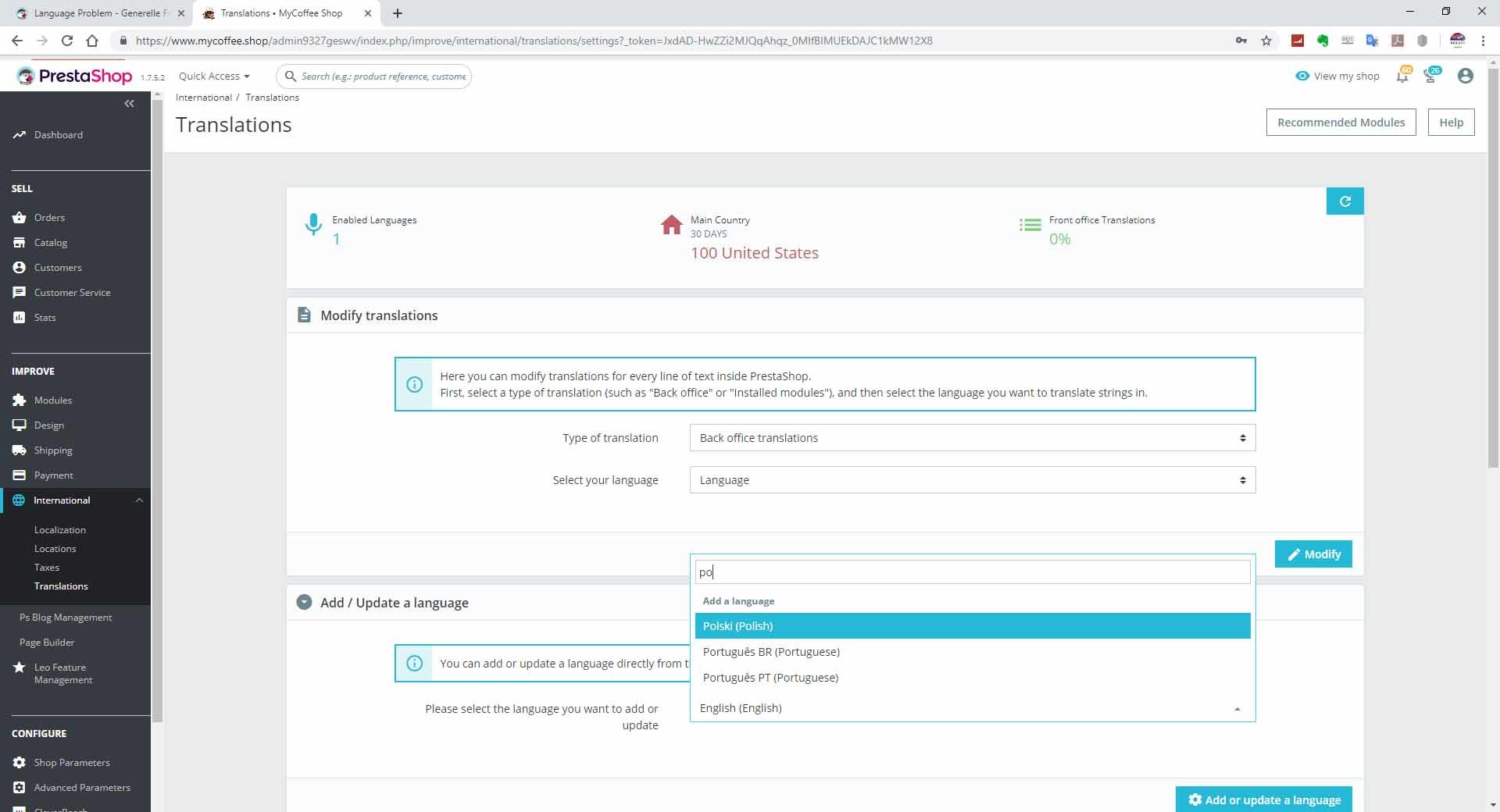Image resolution: width=1500 pixels, height=812 pixels.
Task: Open the Type of translation dropdown
Action: (973, 438)
